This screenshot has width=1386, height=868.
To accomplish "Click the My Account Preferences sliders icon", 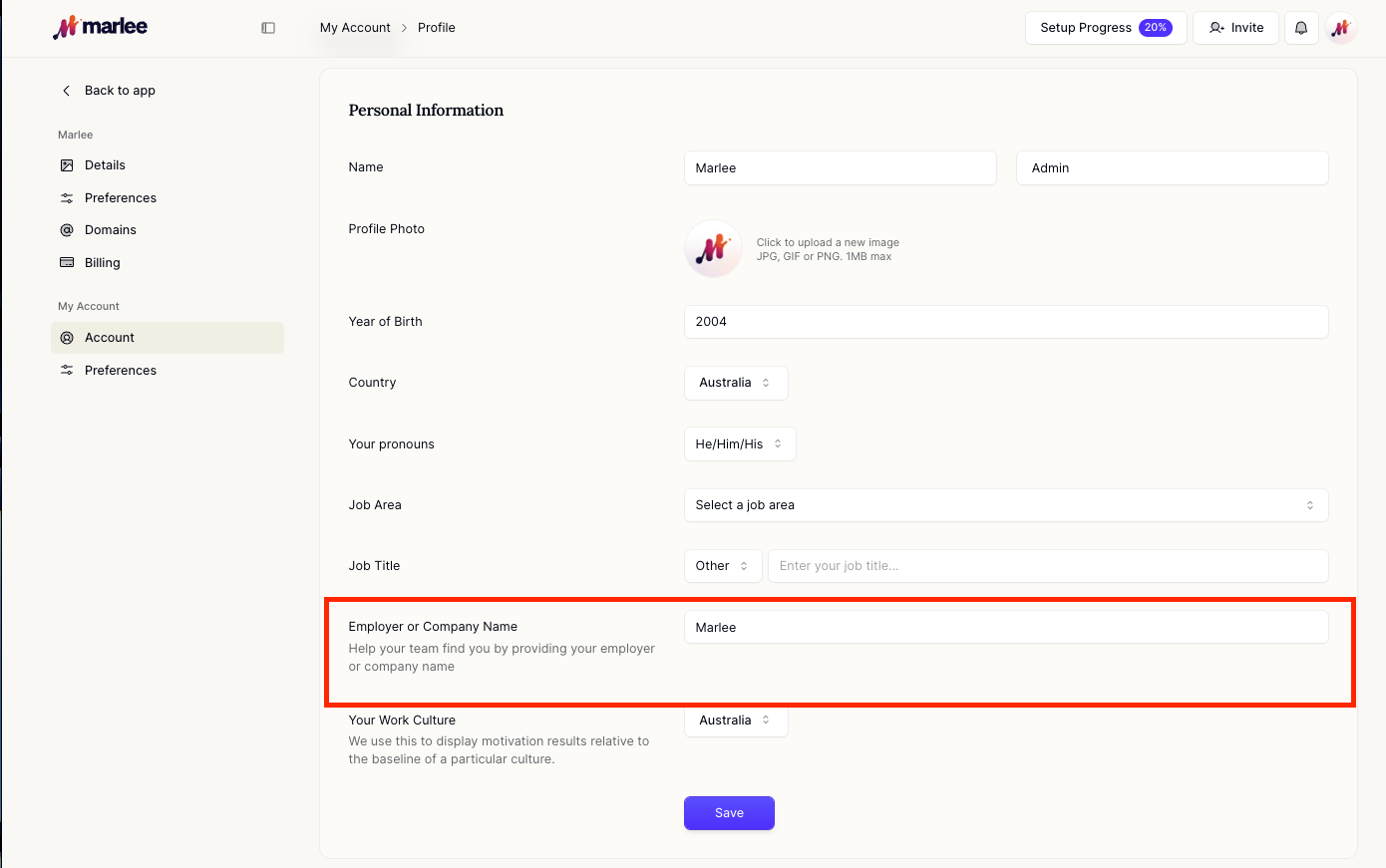I will coord(67,371).
